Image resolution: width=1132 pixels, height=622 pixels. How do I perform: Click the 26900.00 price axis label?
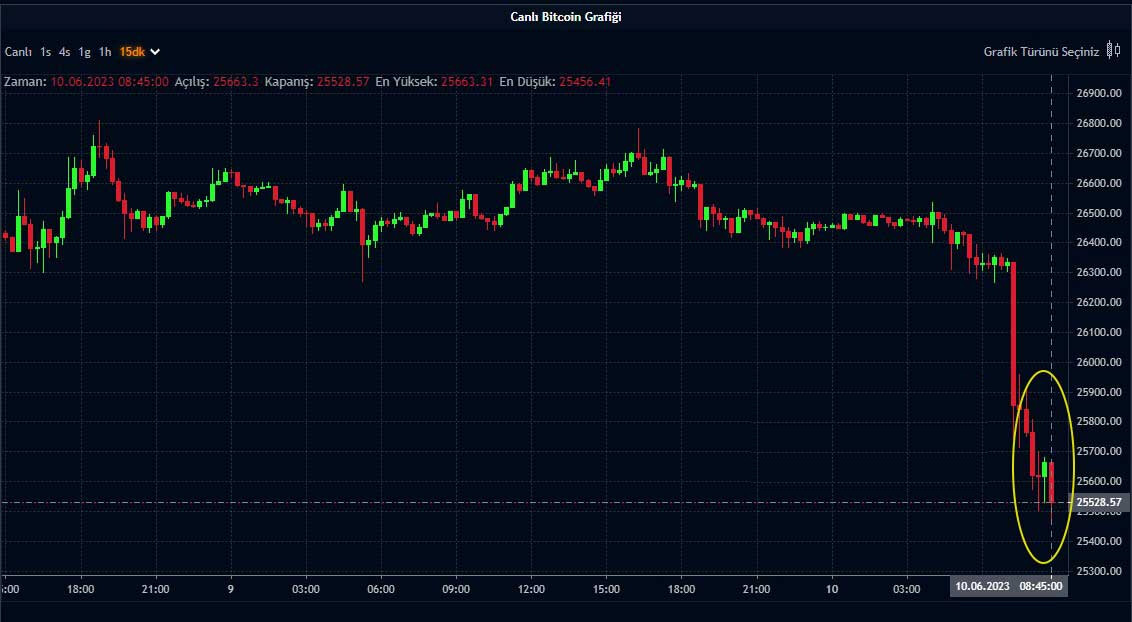[x=1099, y=93]
